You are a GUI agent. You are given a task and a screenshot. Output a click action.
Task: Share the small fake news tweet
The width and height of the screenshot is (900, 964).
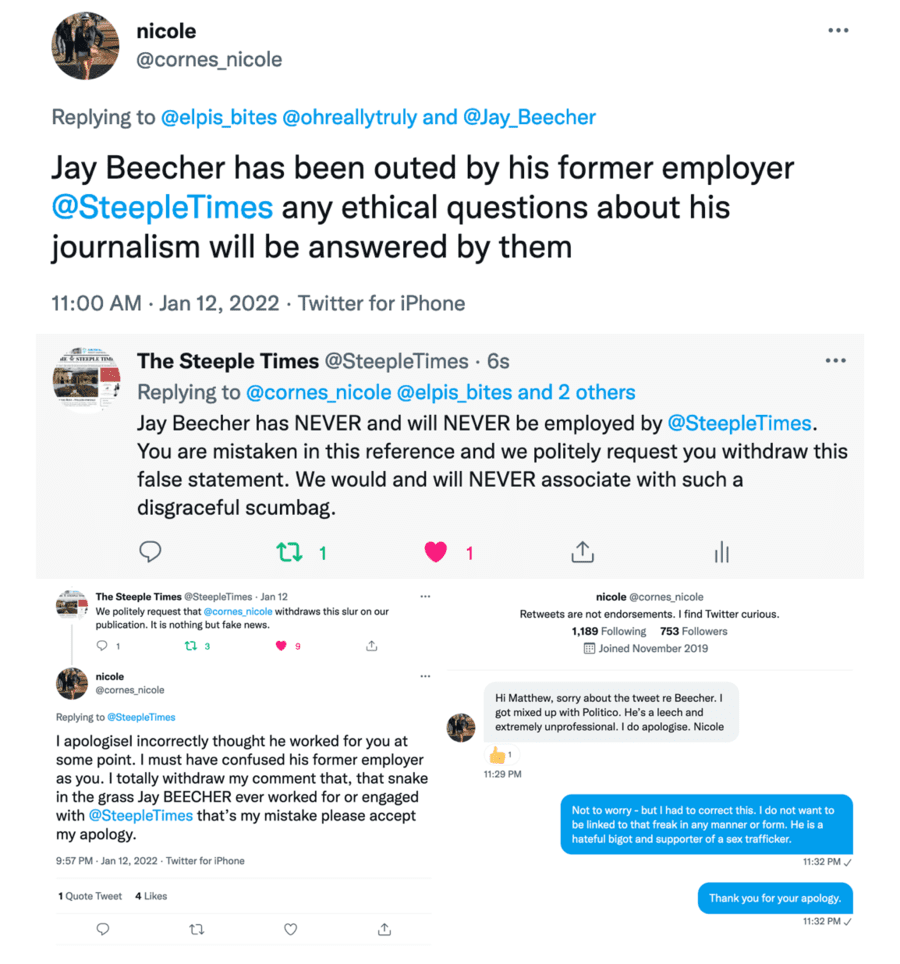tap(372, 646)
